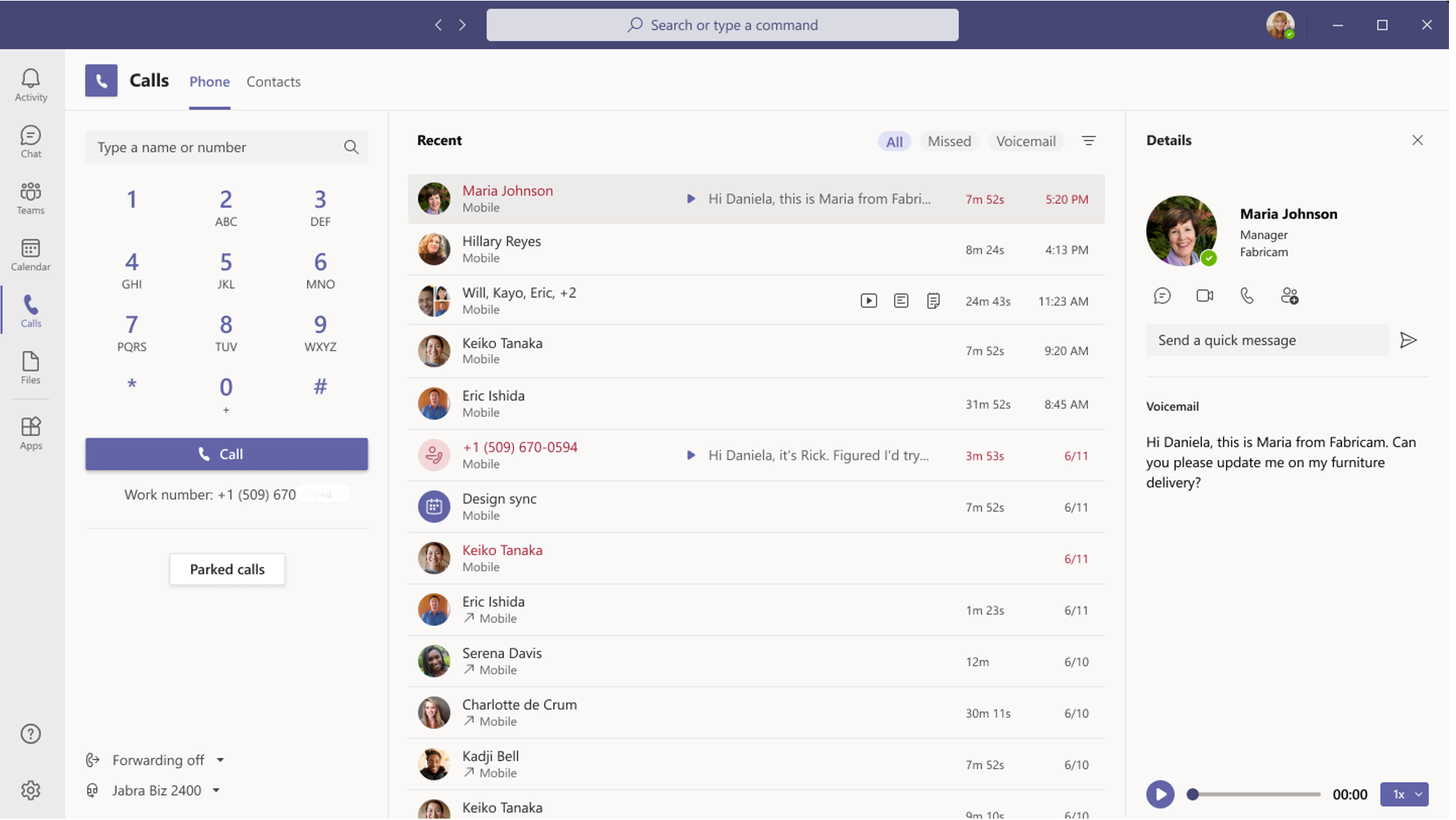
Task: Play the Maria Johnson voicemail
Action: (1159, 793)
